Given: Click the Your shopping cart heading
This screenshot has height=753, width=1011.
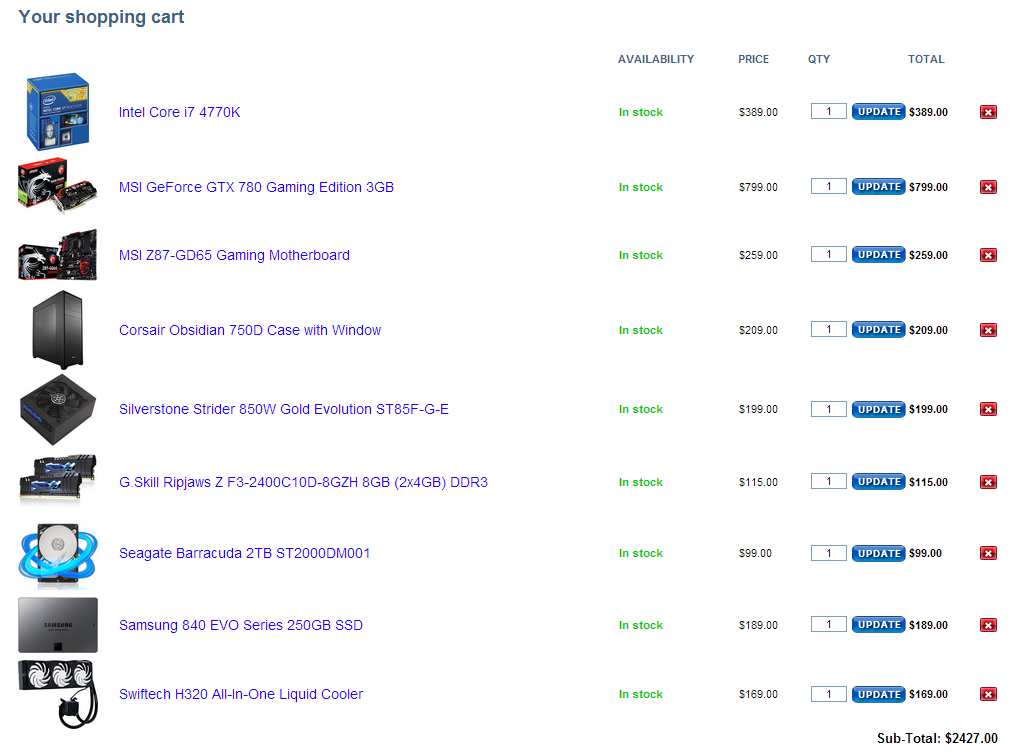Looking at the screenshot, I should tap(101, 17).
